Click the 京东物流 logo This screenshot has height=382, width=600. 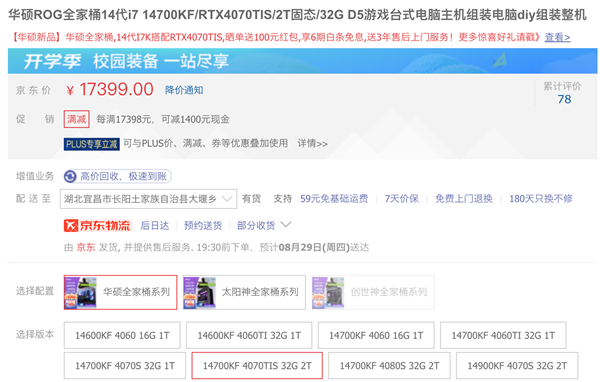tap(98, 225)
